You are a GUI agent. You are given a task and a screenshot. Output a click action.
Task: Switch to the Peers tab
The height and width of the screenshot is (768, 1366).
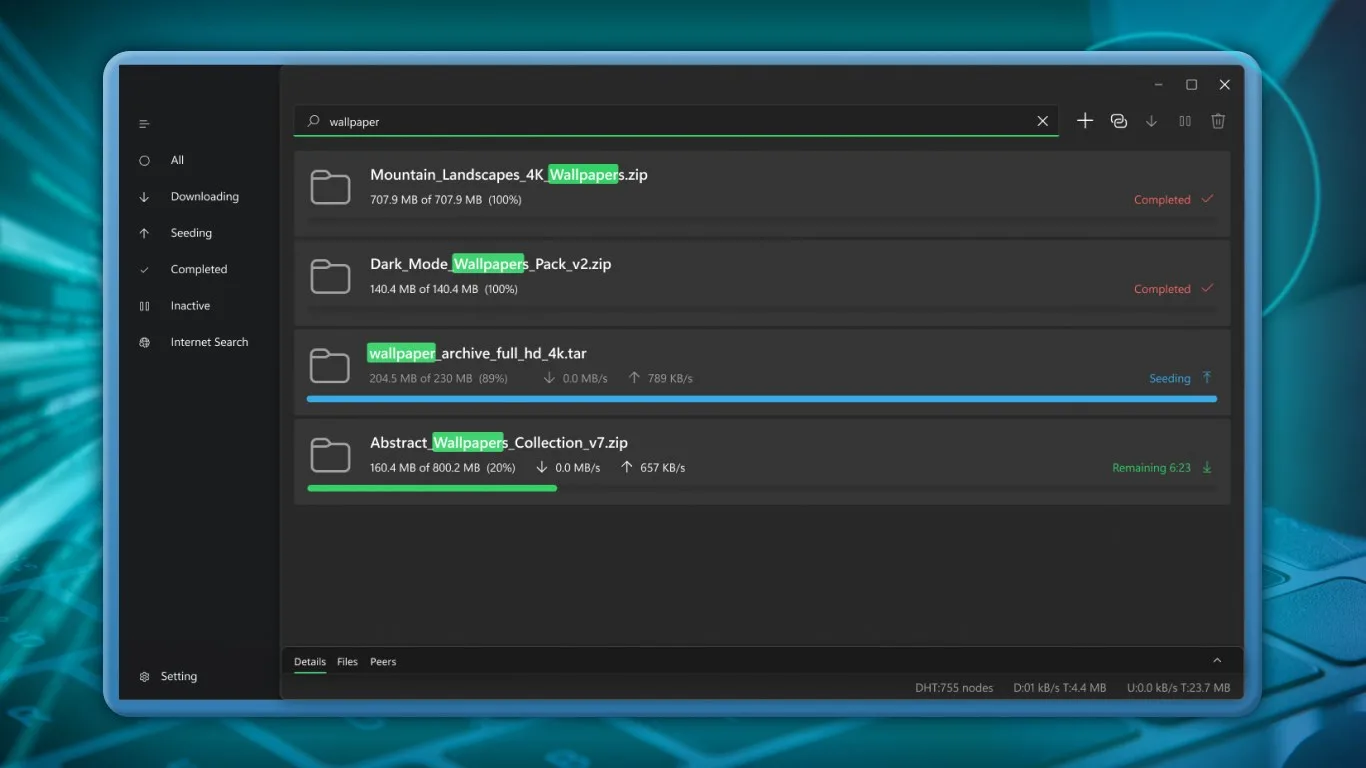[x=383, y=662]
